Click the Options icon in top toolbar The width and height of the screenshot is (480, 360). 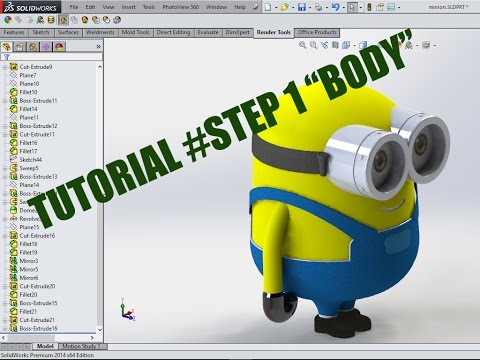pyautogui.click(x=391, y=7)
